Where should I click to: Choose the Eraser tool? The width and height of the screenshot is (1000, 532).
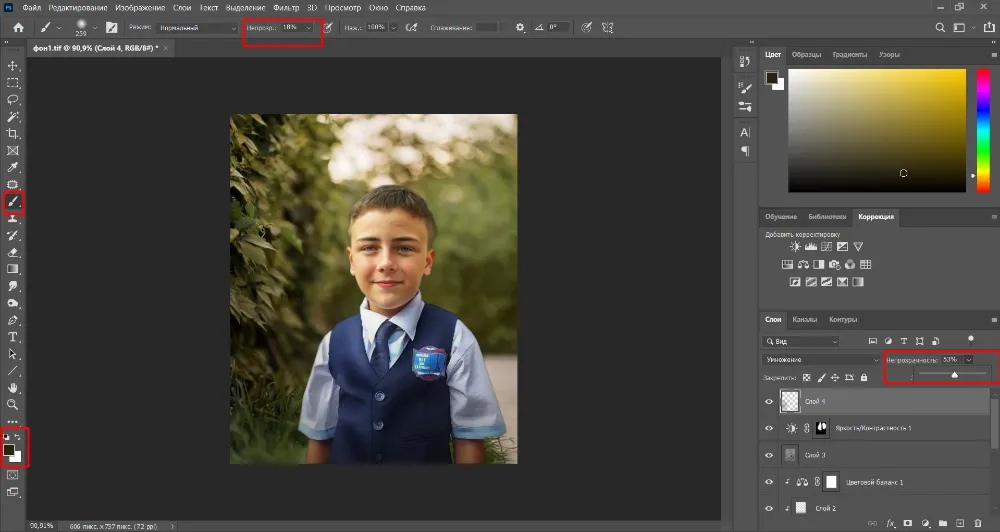point(14,252)
